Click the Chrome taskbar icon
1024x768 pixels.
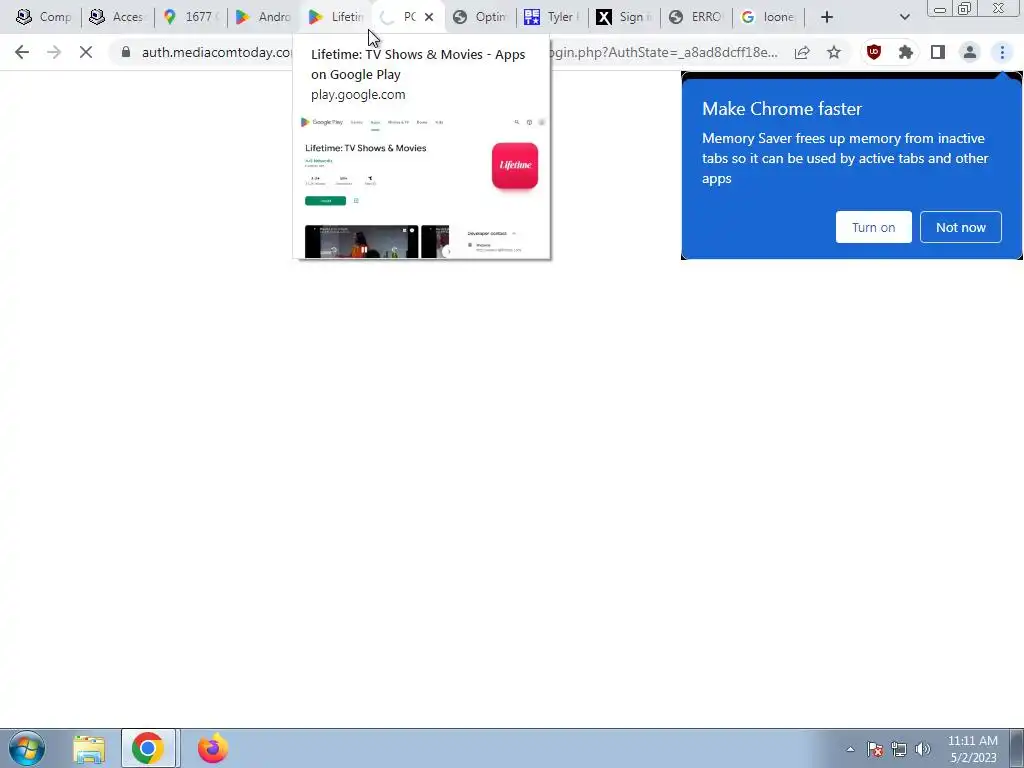148,748
